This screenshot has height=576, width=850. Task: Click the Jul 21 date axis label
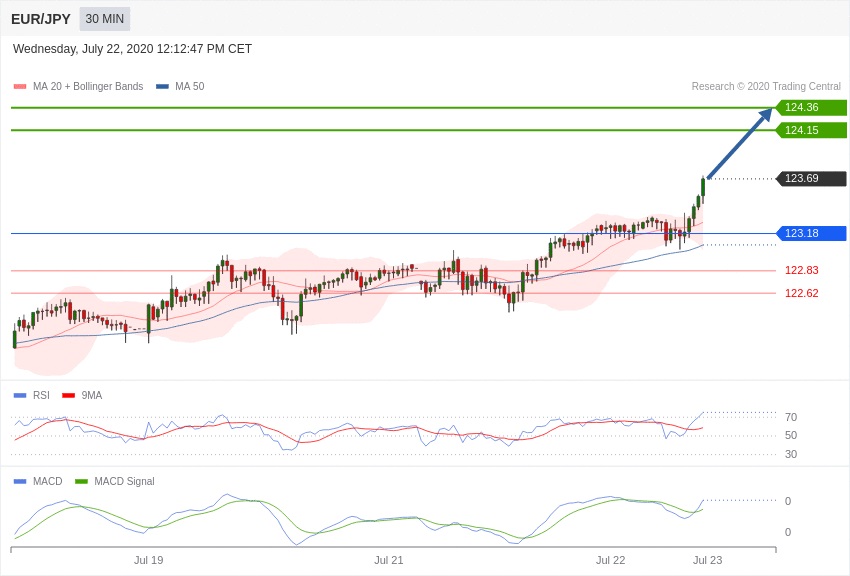(388, 560)
